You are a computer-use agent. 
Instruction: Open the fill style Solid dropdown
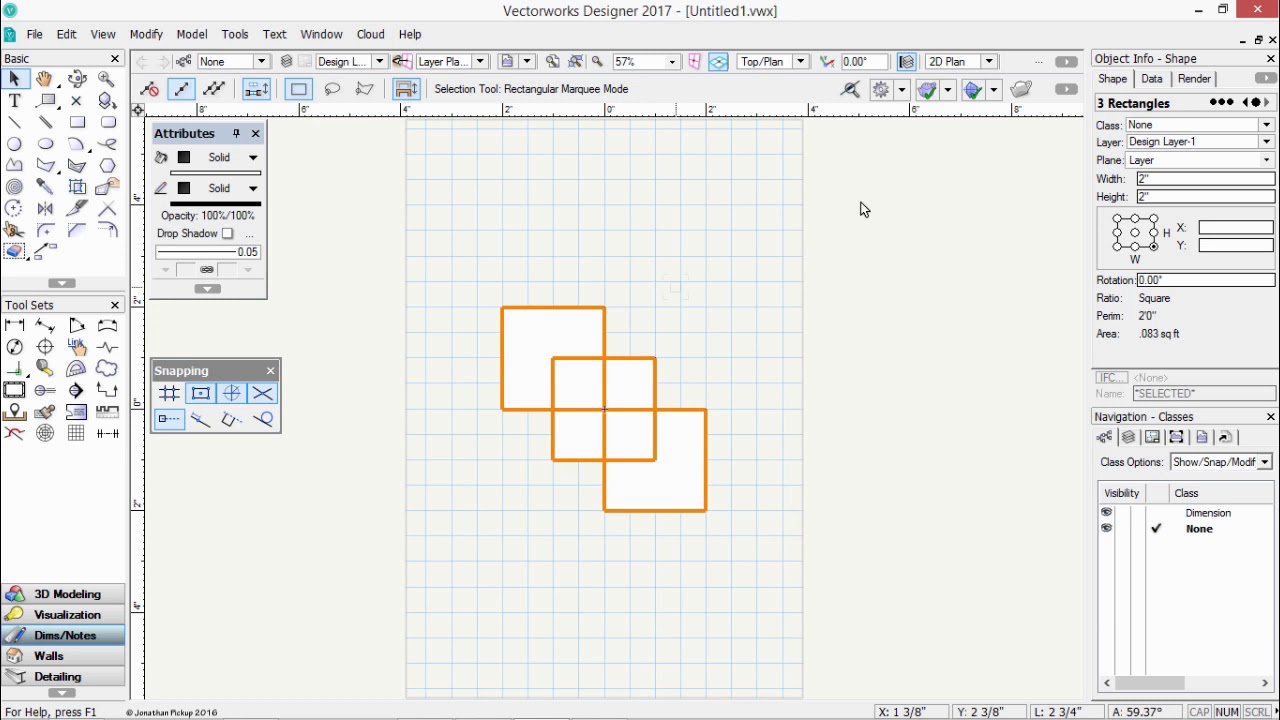click(230, 157)
